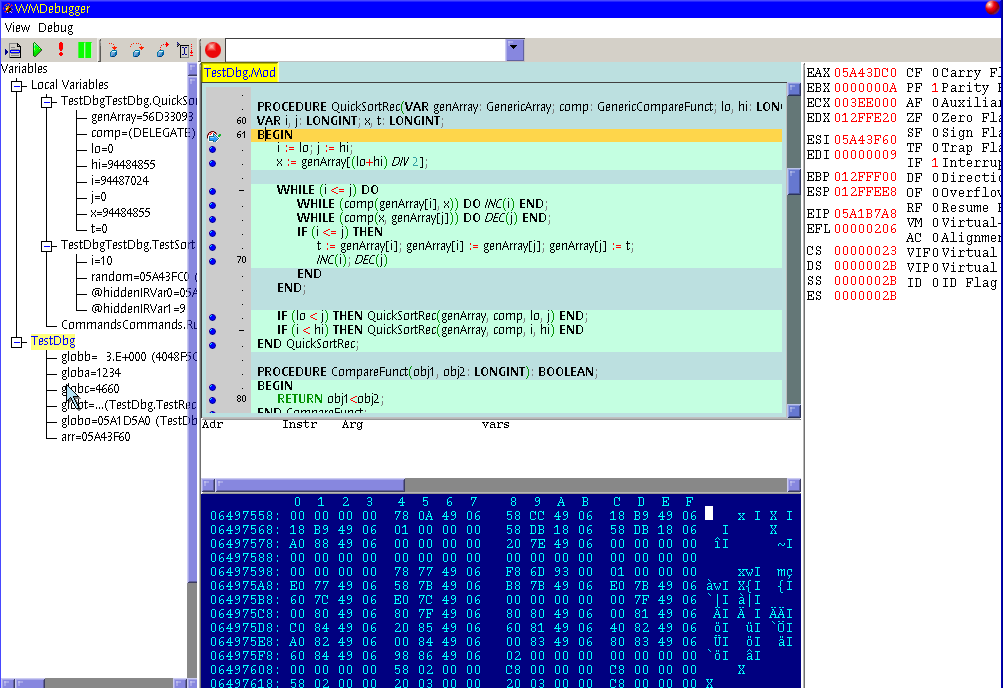This screenshot has width=1003, height=688.
Task: Click the green Run/Continue arrow
Action: [38, 49]
